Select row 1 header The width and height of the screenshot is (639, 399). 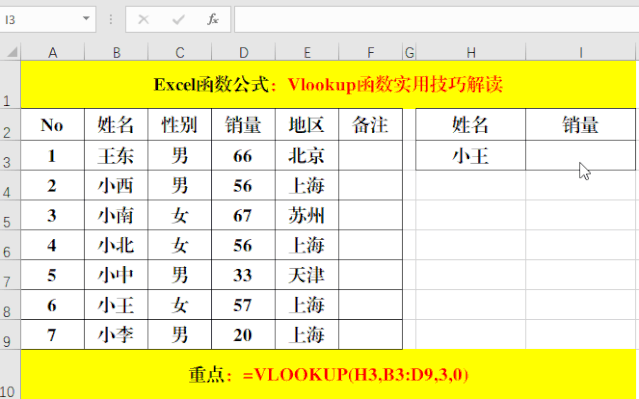tap(10, 84)
